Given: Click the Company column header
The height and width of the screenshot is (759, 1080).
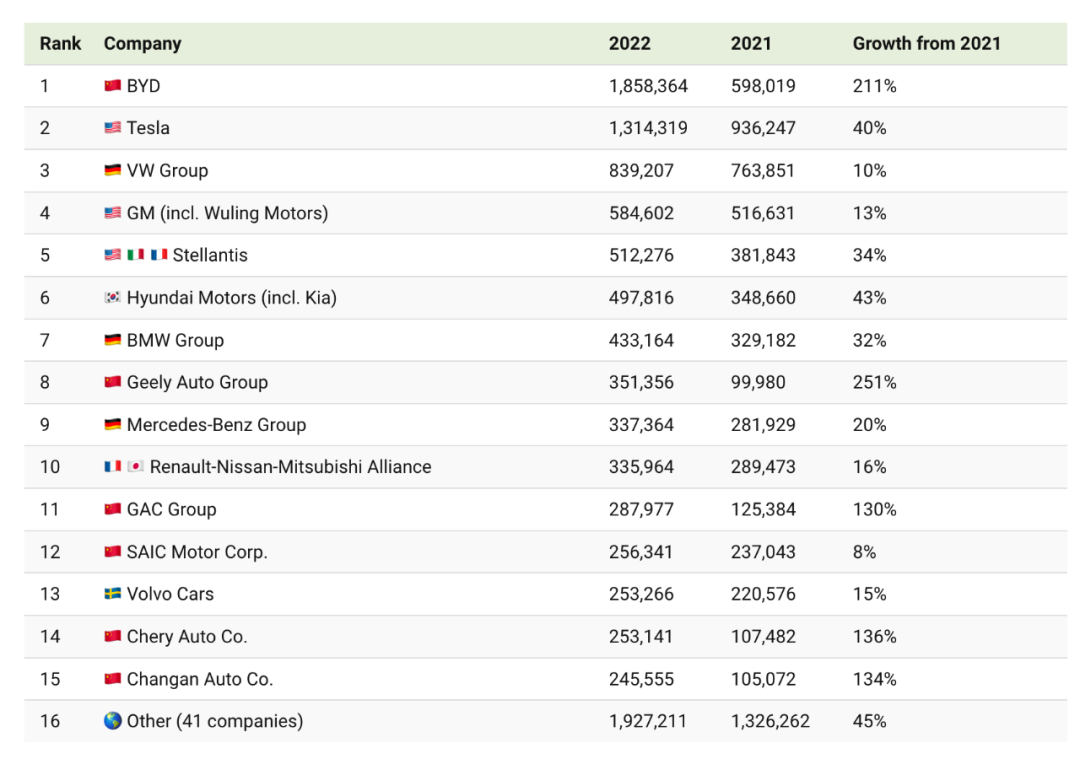Looking at the screenshot, I should 142,44.
